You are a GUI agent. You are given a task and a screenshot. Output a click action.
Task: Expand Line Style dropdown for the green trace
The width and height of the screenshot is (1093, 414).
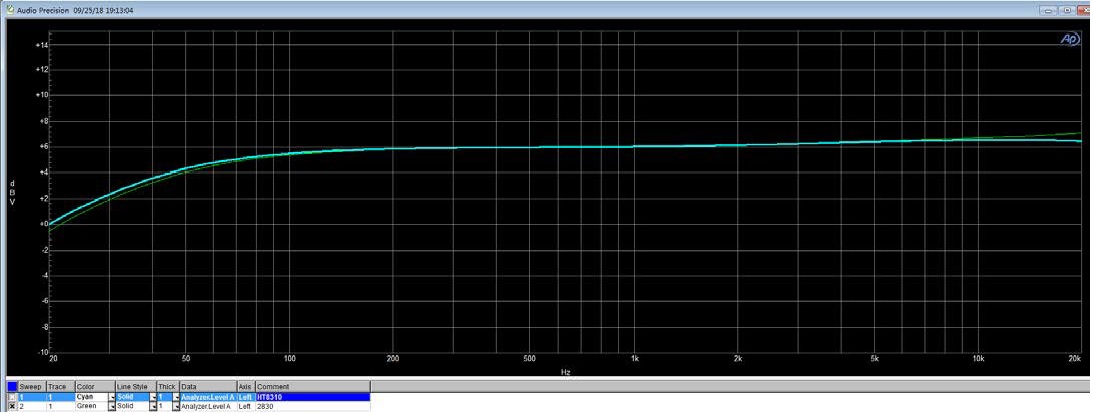pos(152,407)
